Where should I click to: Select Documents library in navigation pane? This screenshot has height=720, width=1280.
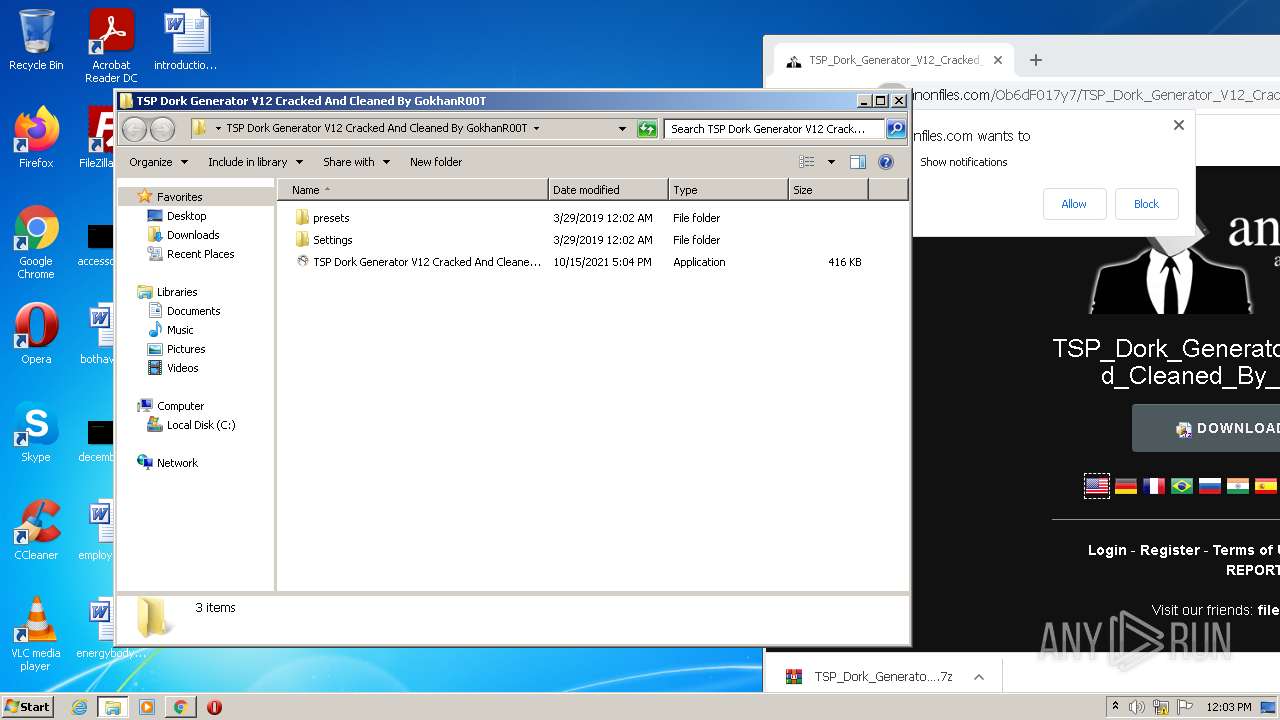point(193,311)
